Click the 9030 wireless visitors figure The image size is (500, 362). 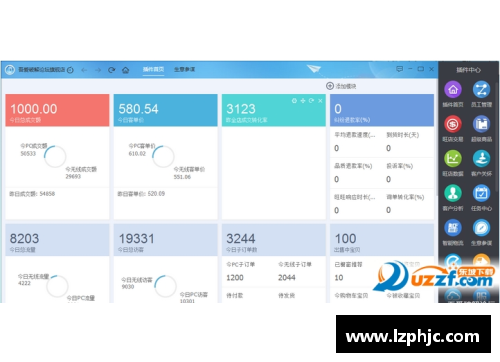tap(128, 287)
